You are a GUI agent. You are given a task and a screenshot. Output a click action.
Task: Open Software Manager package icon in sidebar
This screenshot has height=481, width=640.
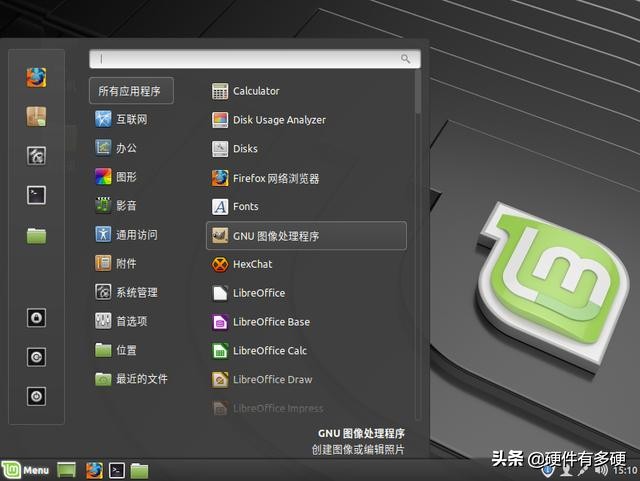tap(36, 117)
